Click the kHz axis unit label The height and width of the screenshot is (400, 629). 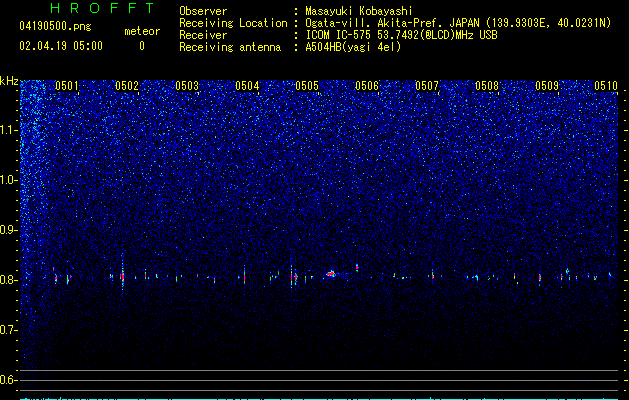coord(9,81)
